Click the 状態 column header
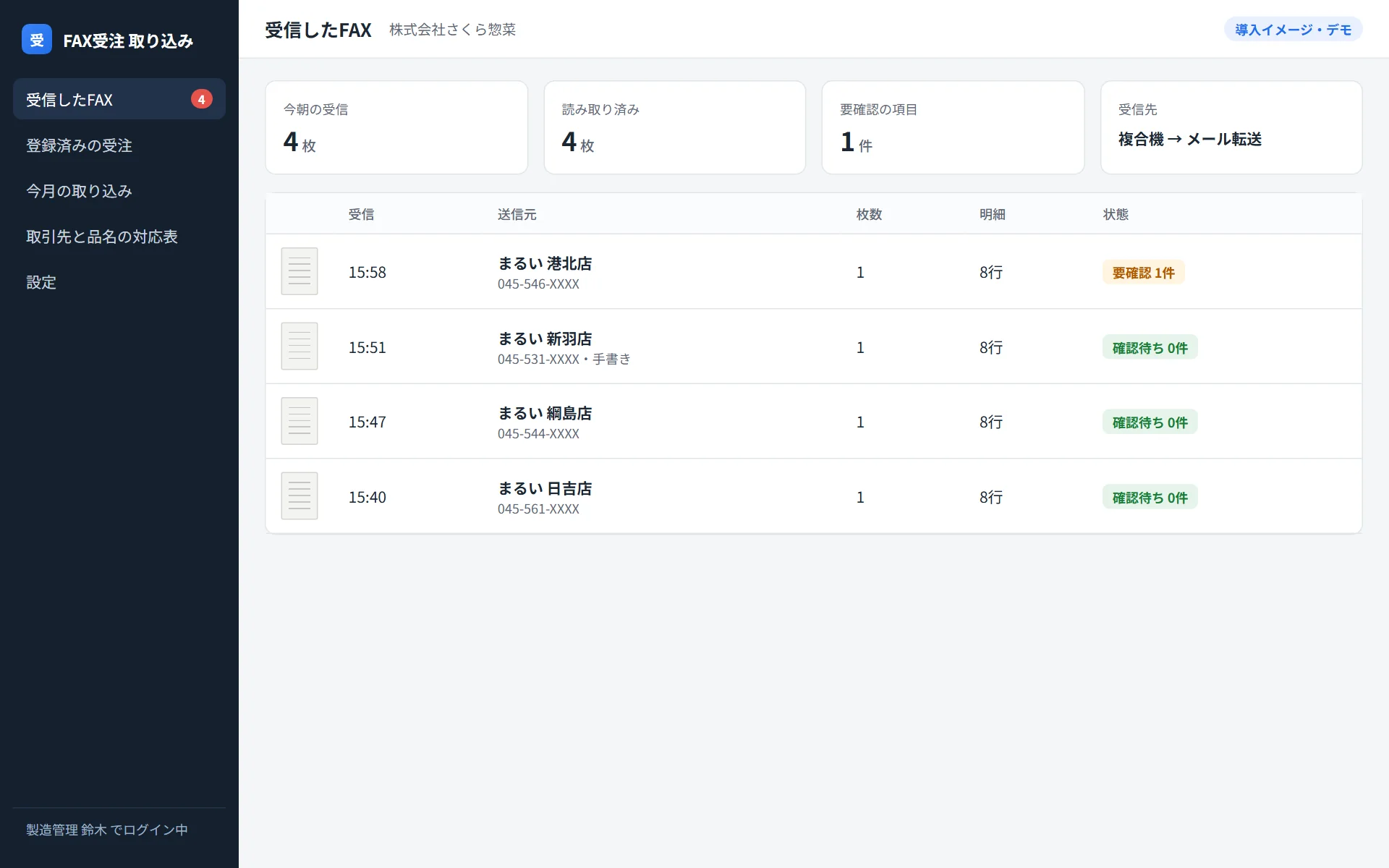 1116,214
